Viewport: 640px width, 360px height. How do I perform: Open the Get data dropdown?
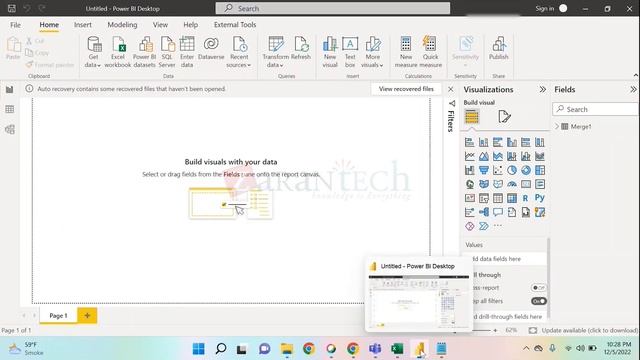(93, 52)
